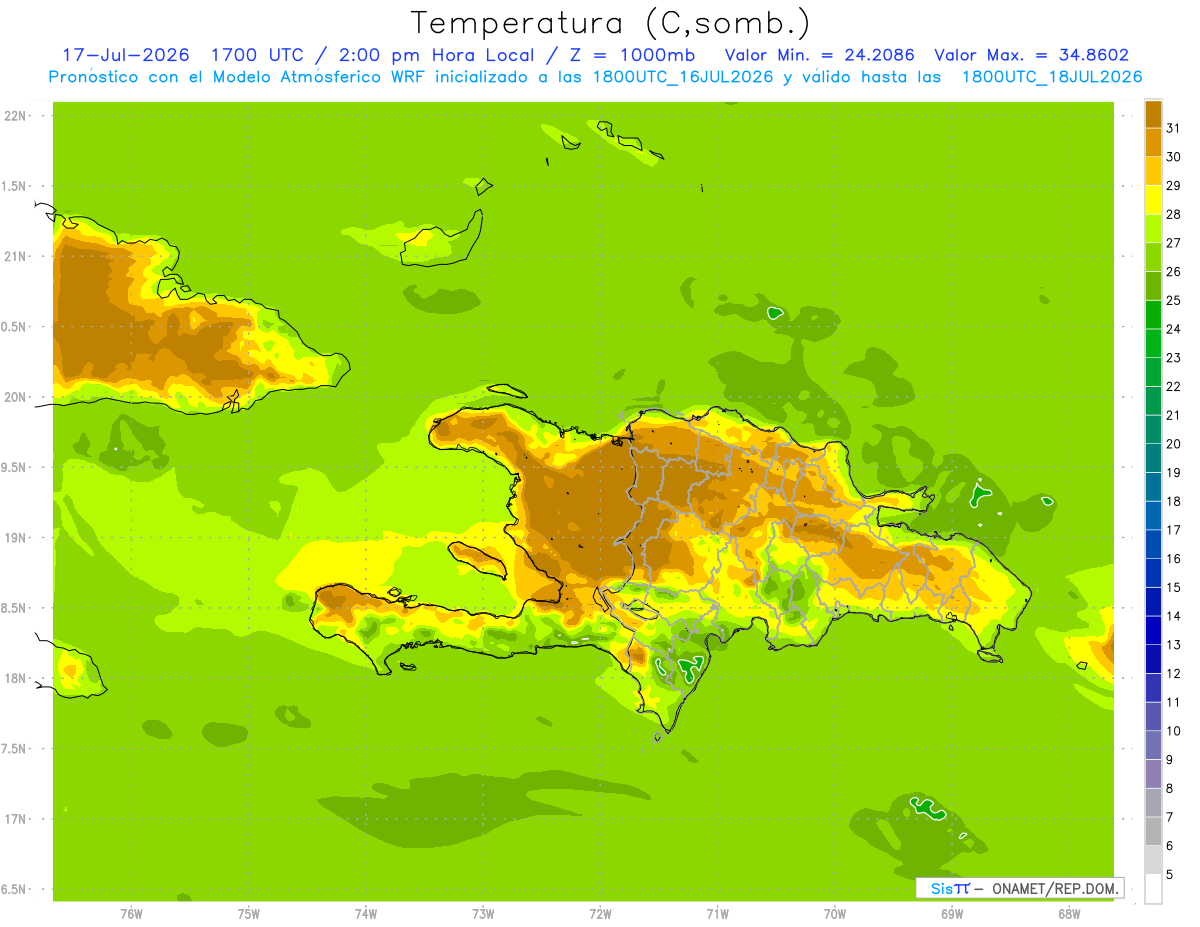Click the "76W" longitude axis label
The image size is (1200, 927).
[x=131, y=914]
